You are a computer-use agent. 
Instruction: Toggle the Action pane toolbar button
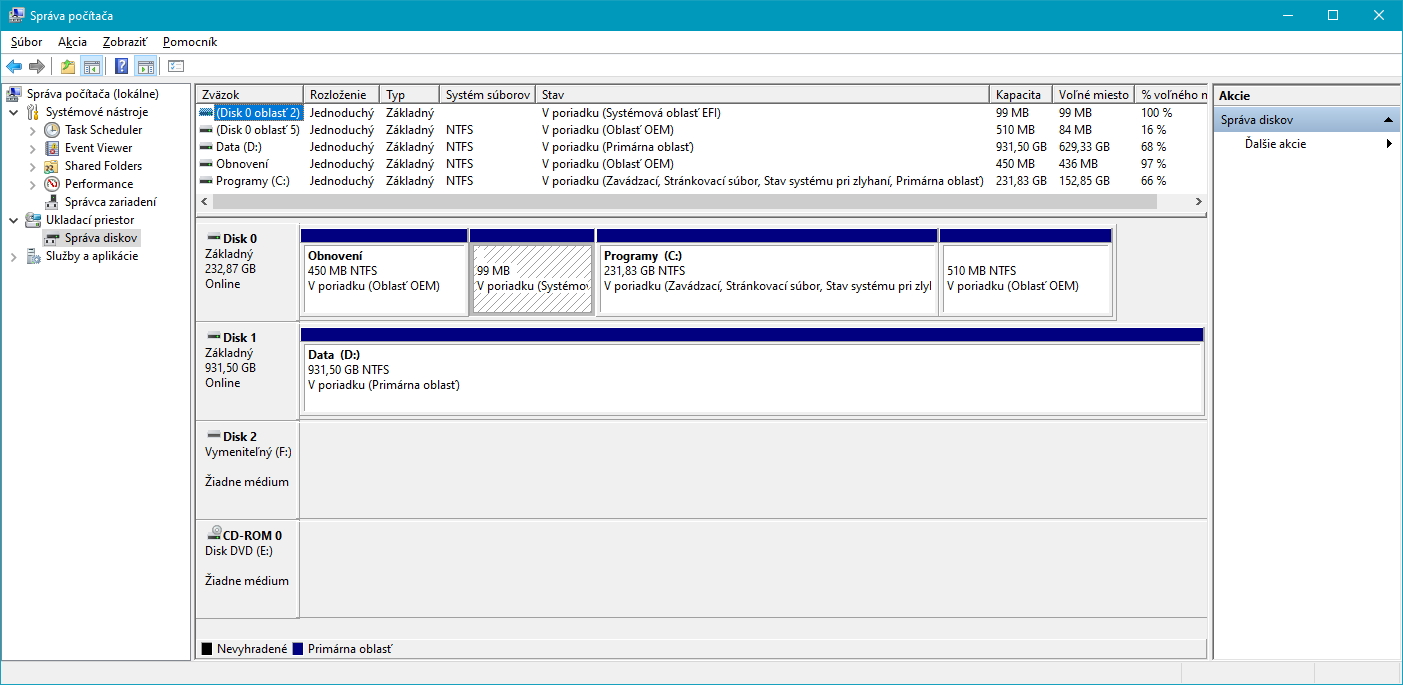click(x=146, y=67)
